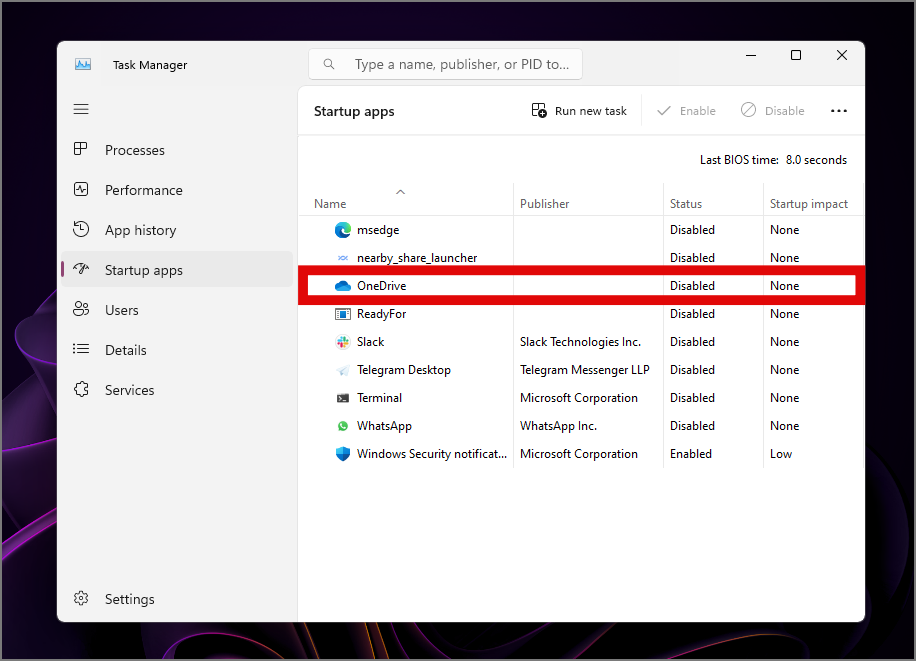Switch to the Performance page

click(177, 190)
